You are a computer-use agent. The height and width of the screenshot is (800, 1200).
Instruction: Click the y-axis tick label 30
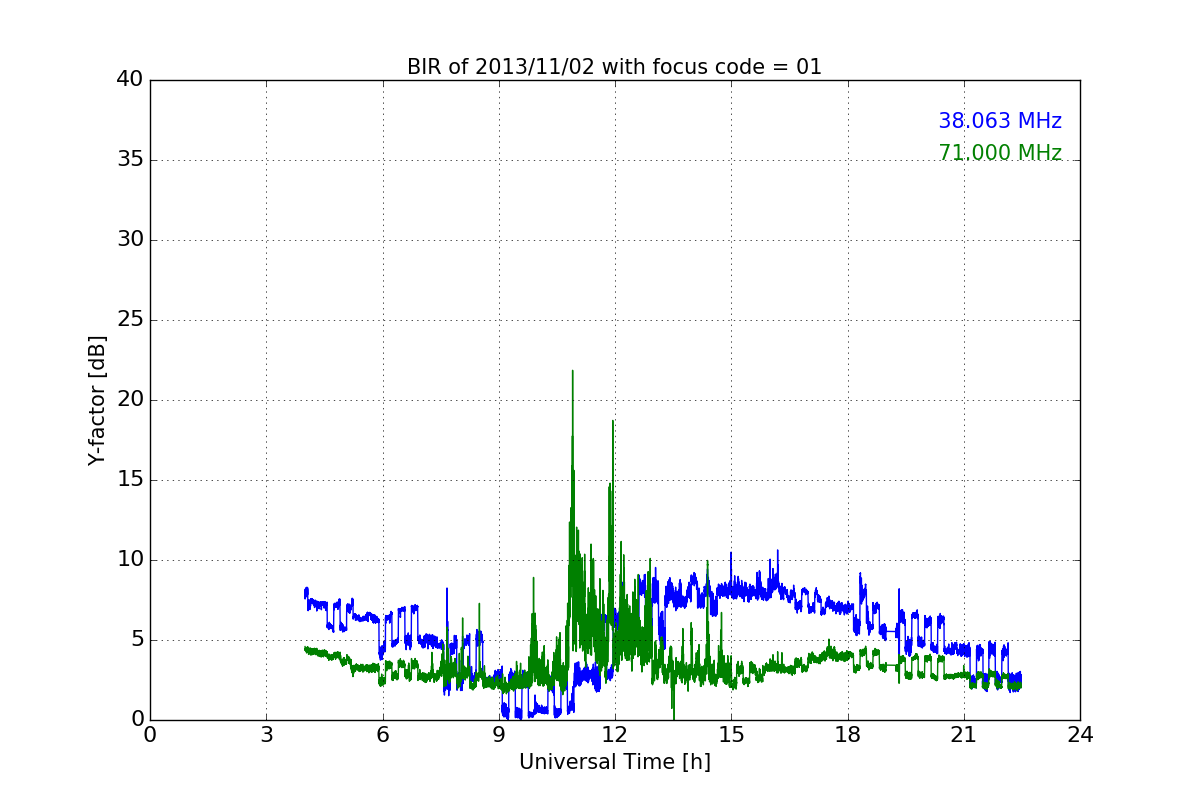[130, 240]
